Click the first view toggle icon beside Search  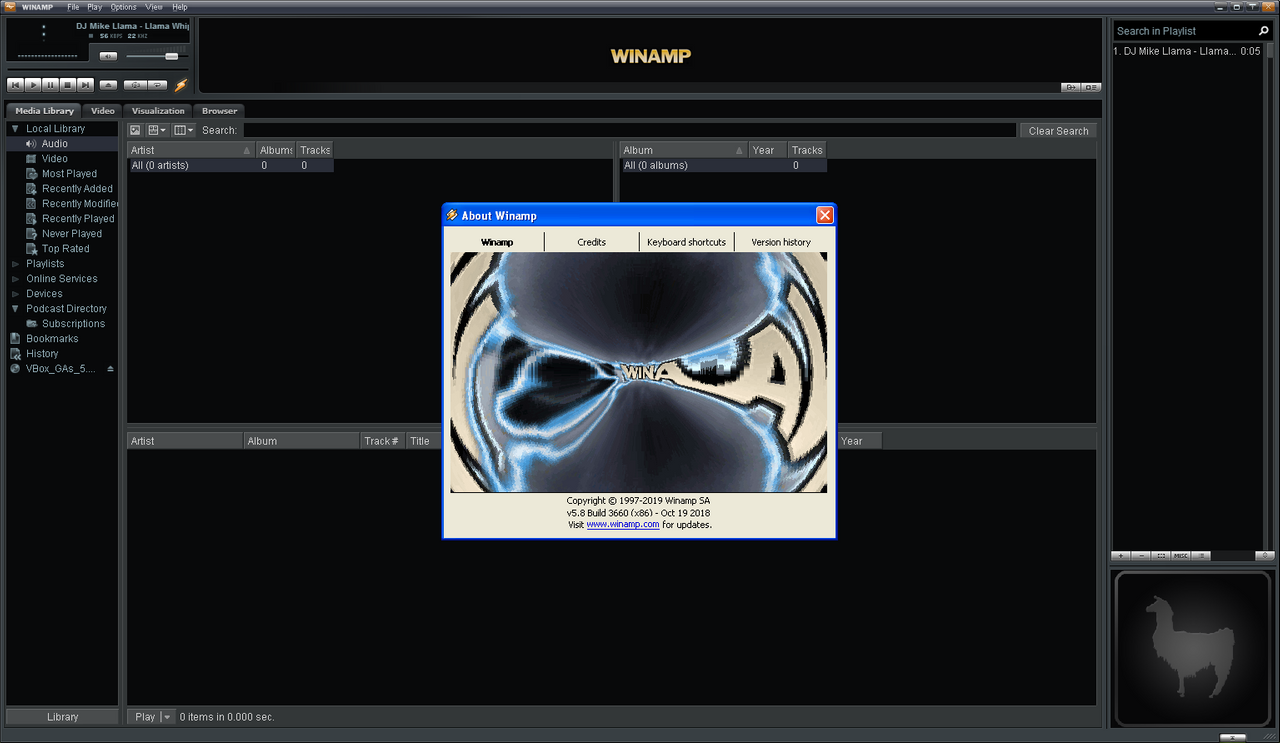136,130
